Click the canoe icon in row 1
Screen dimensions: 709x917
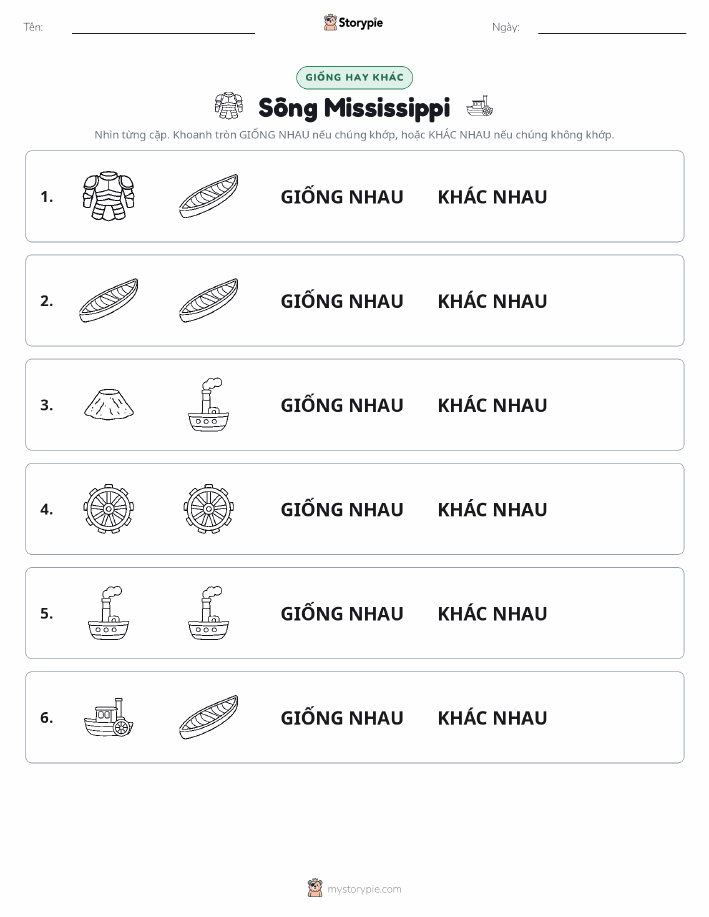208,196
